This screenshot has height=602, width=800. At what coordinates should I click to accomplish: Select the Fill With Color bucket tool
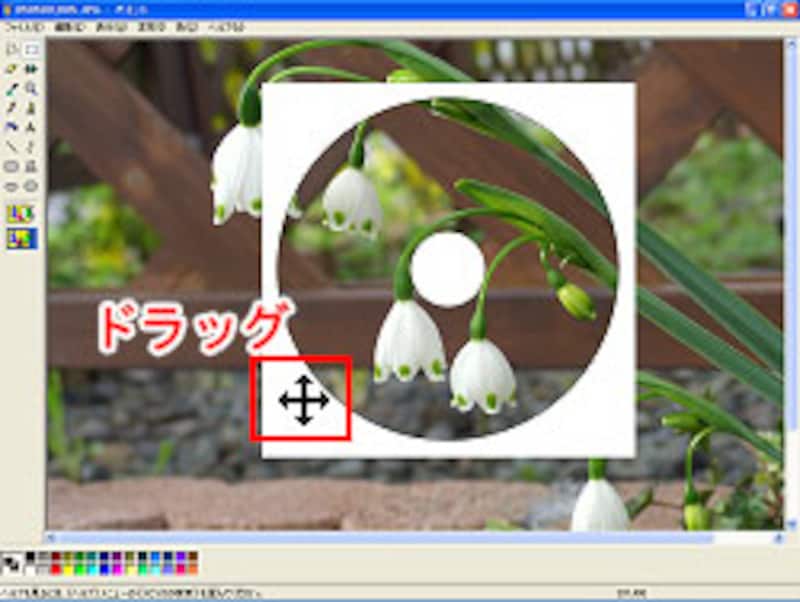32,69
